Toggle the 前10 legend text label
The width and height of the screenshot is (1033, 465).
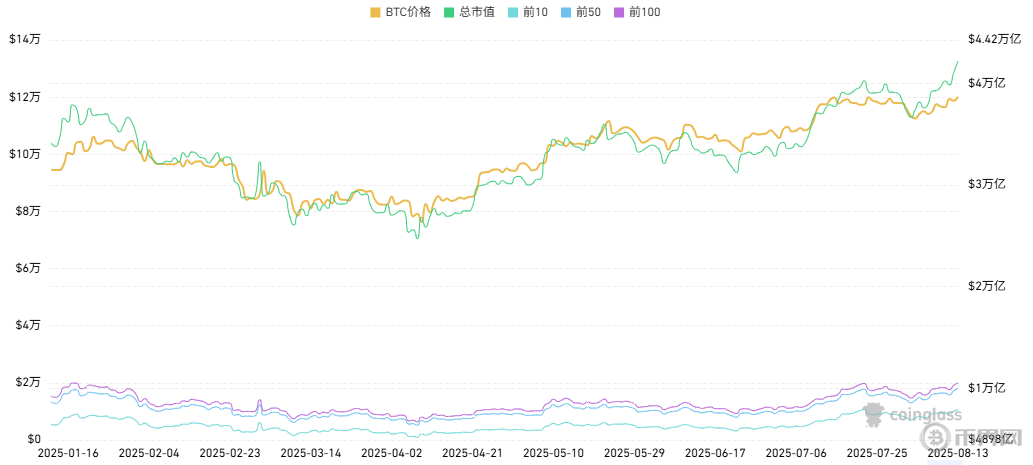click(x=534, y=12)
